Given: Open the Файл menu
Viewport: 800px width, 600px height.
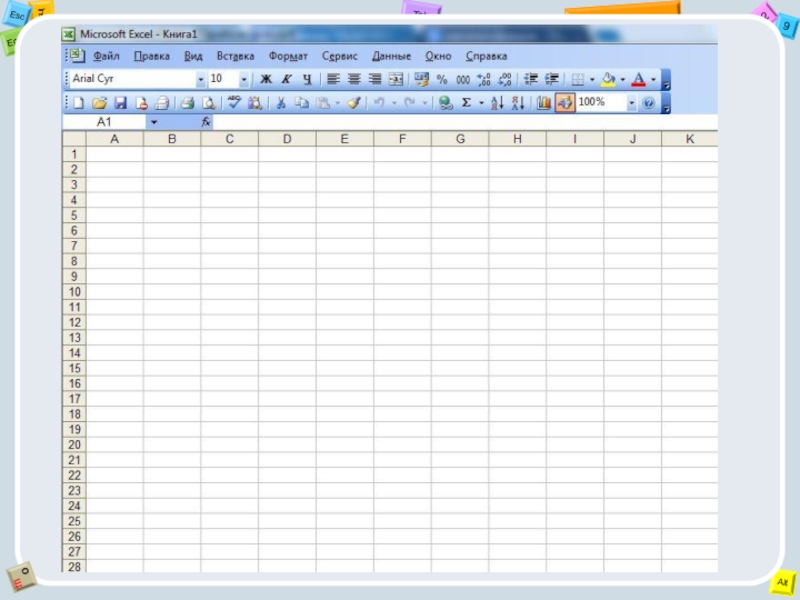Looking at the screenshot, I should point(106,57).
